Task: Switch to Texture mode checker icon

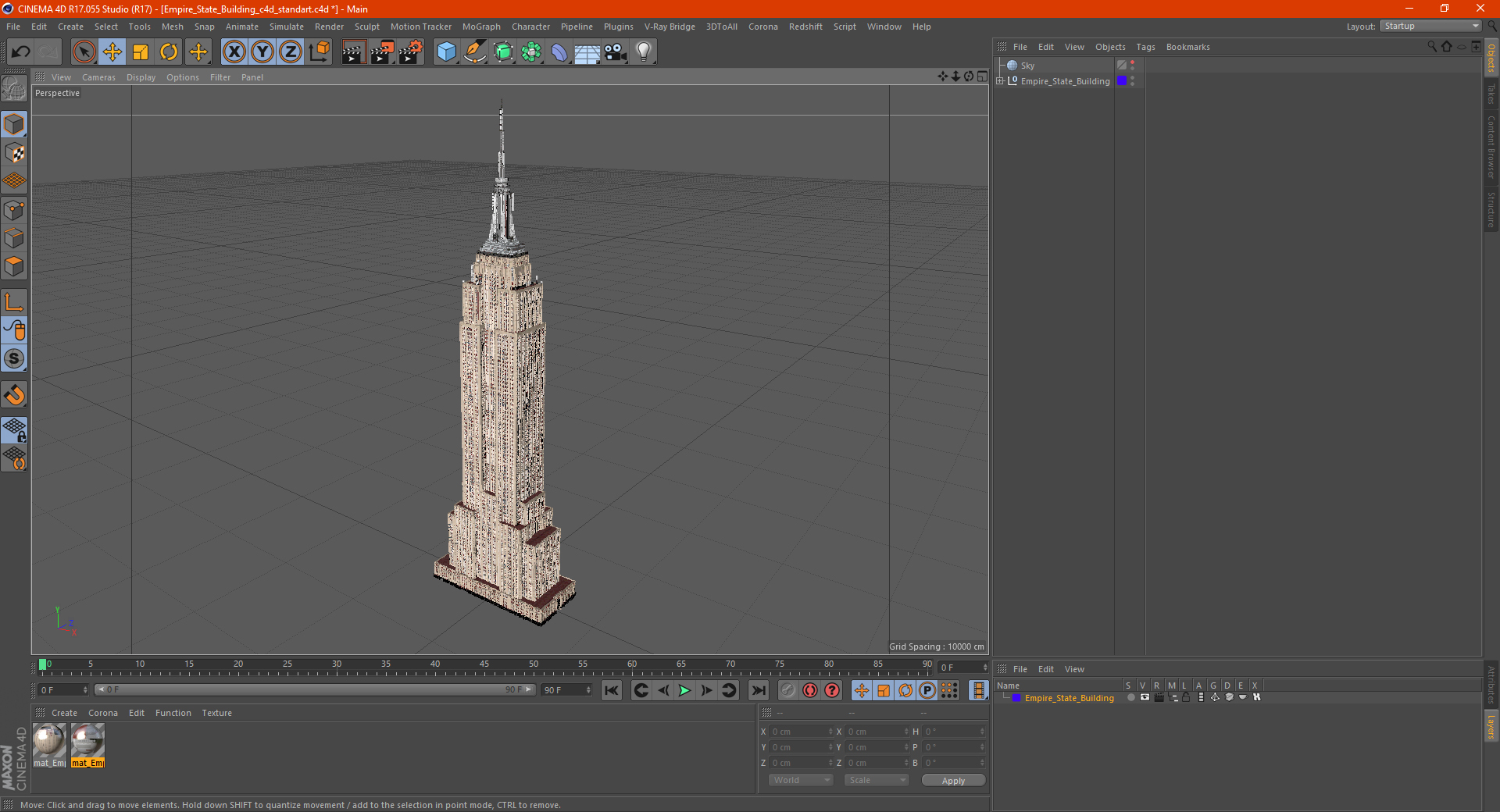Action: [x=14, y=153]
